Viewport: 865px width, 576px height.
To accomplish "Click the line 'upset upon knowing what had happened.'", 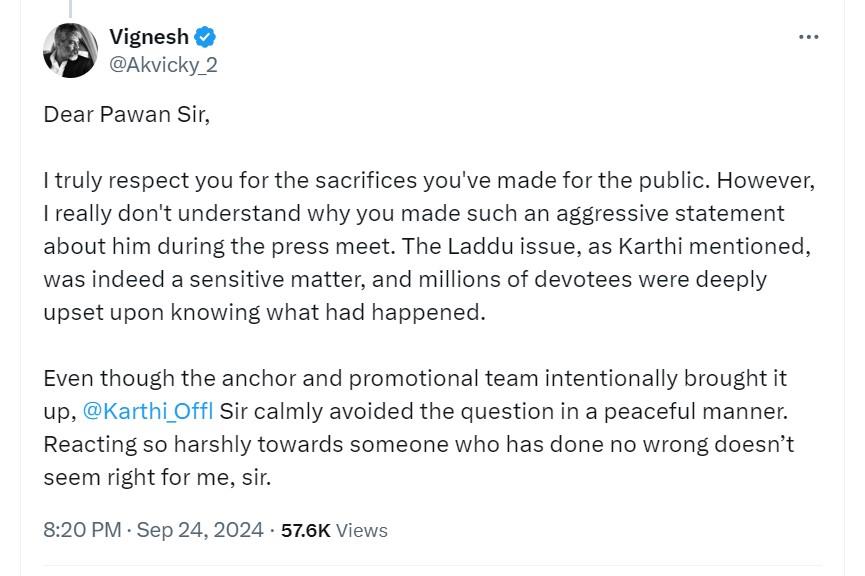I will 264,313.
